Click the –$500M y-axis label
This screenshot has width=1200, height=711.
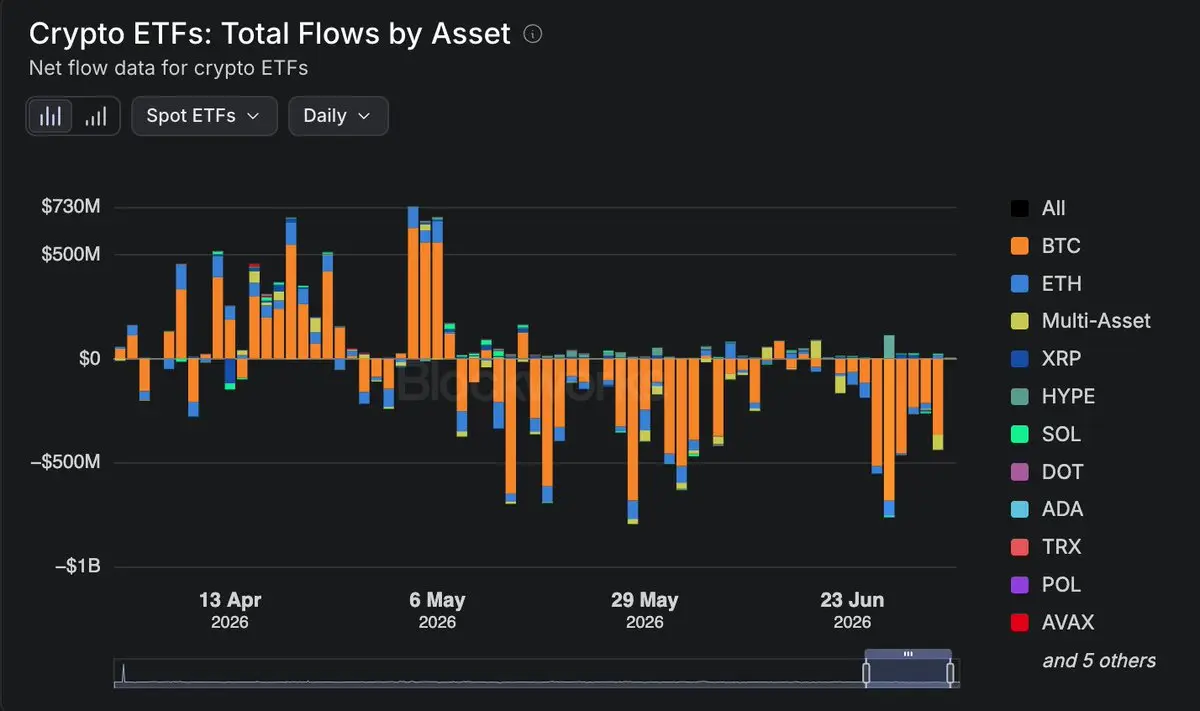pyautogui.click(x=64, y=462)
